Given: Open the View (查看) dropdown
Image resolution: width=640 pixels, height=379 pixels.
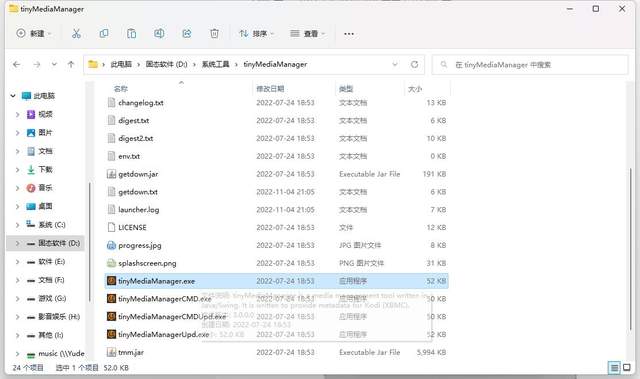Looking at the screenshot, I should point(307,33).
